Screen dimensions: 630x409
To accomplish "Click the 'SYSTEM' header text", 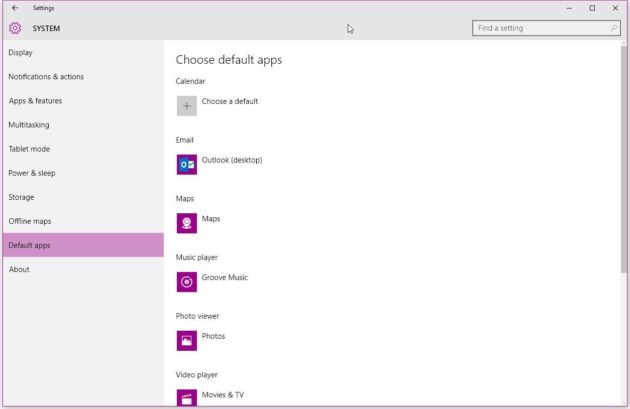I will [x=46, y=29].
